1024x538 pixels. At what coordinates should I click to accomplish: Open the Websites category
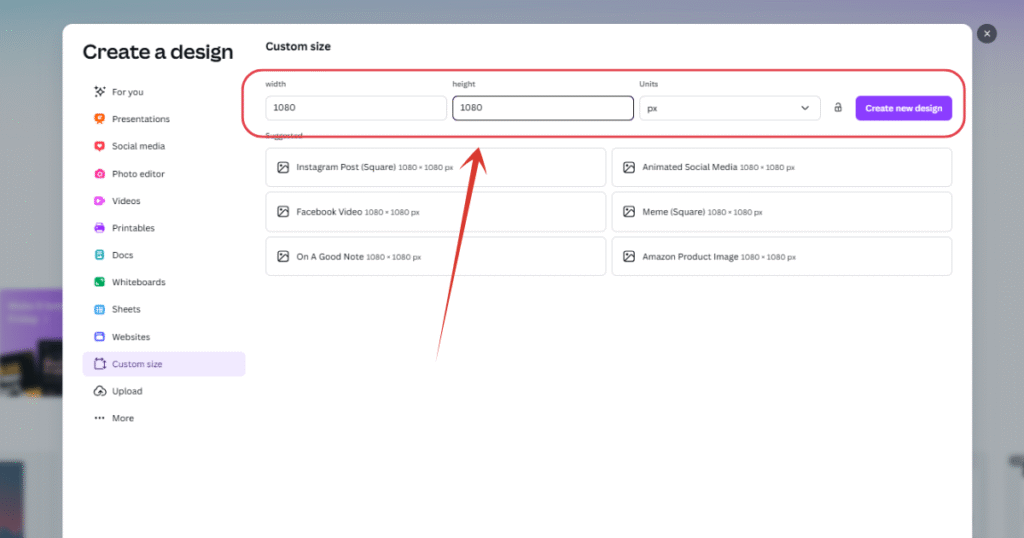point(130,337)
